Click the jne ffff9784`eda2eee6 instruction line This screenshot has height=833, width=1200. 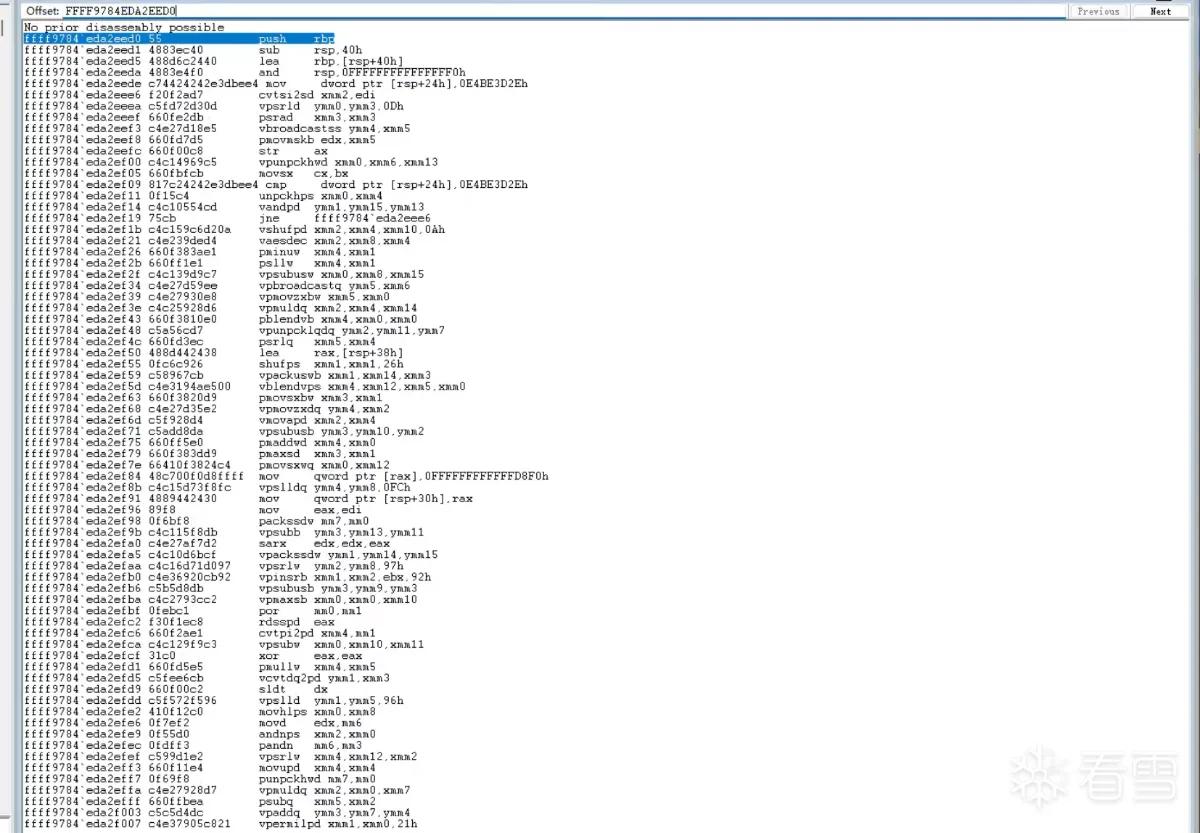click(227, 218)
